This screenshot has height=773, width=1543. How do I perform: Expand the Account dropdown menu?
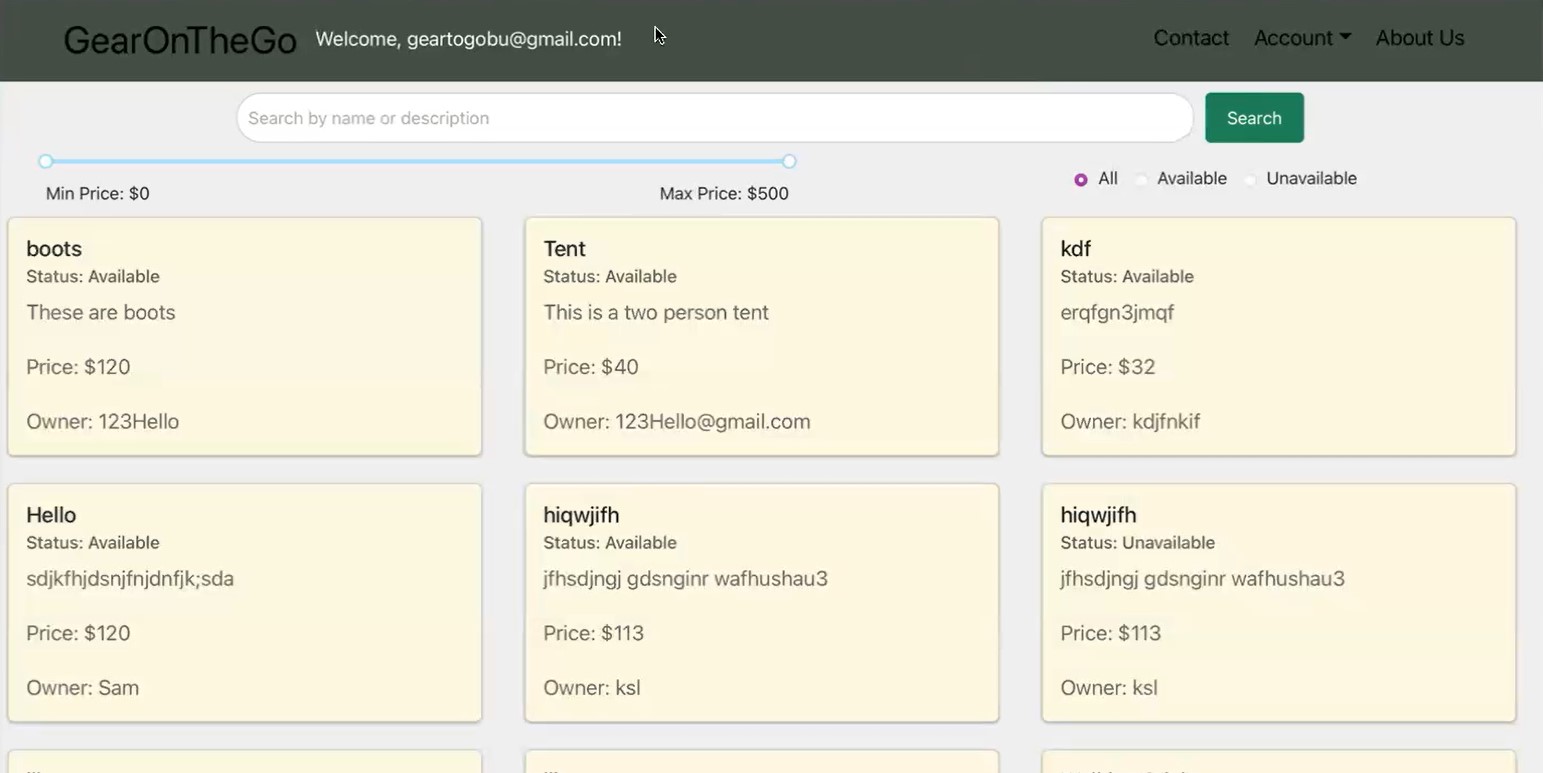click(1302, 38)
